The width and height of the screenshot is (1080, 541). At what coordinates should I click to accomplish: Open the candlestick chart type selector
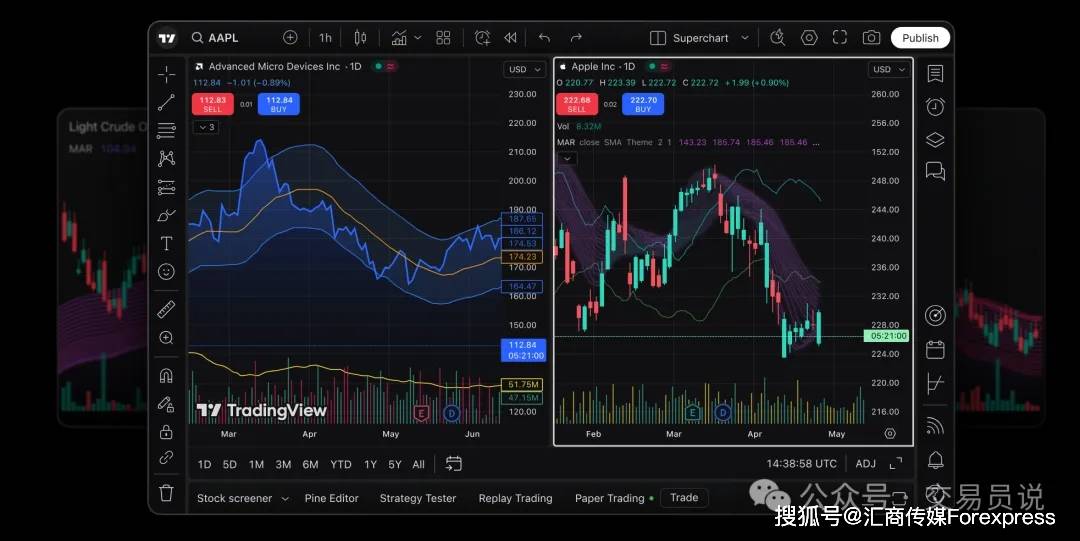360,38
